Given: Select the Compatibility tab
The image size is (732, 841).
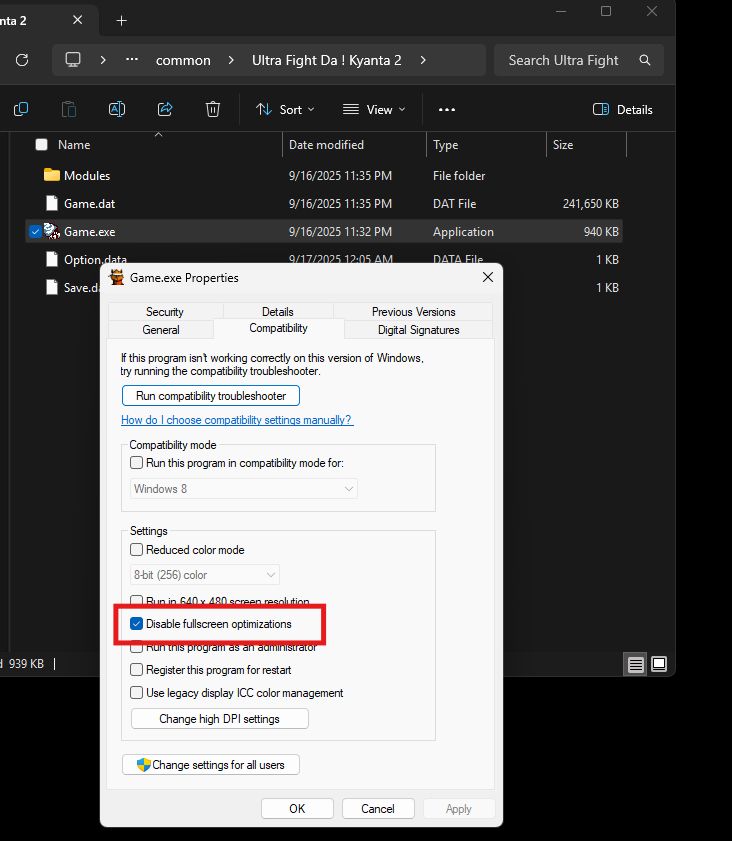Looking at the screenshot, I should (x=278, y=328).
